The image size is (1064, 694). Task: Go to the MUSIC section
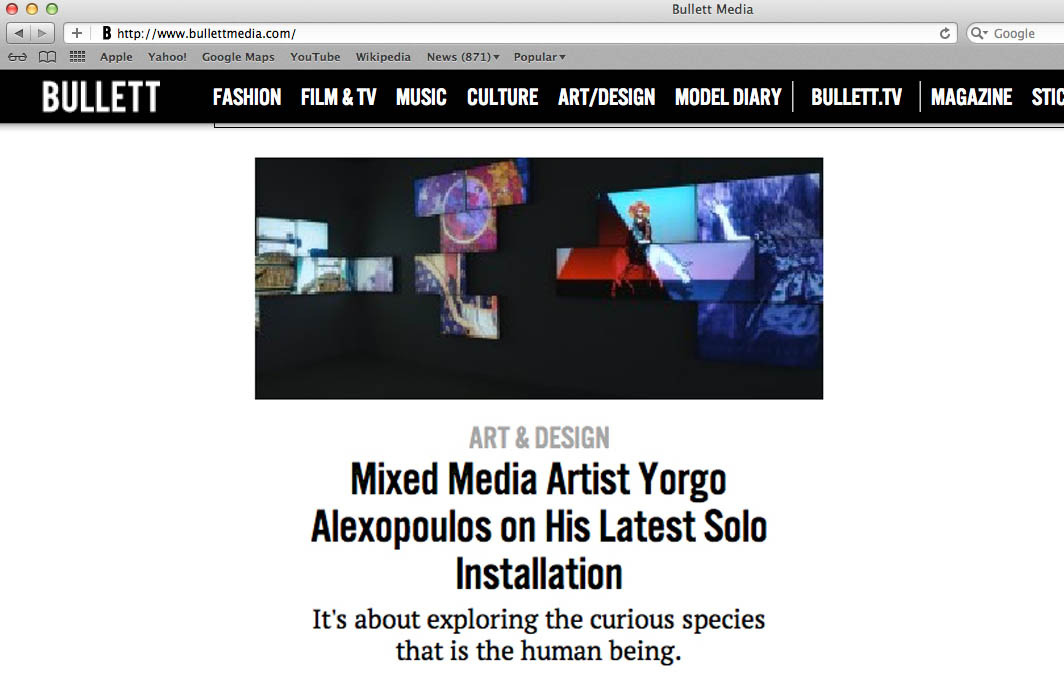421,97
